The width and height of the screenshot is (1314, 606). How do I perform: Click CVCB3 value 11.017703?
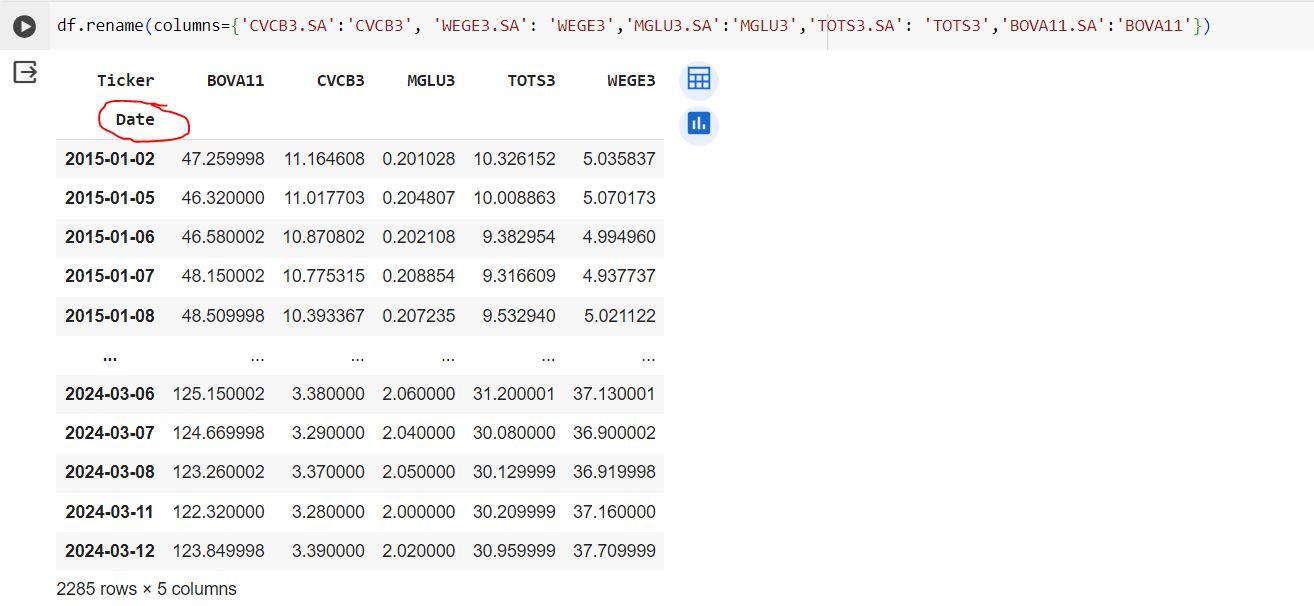tap(324, 198)
